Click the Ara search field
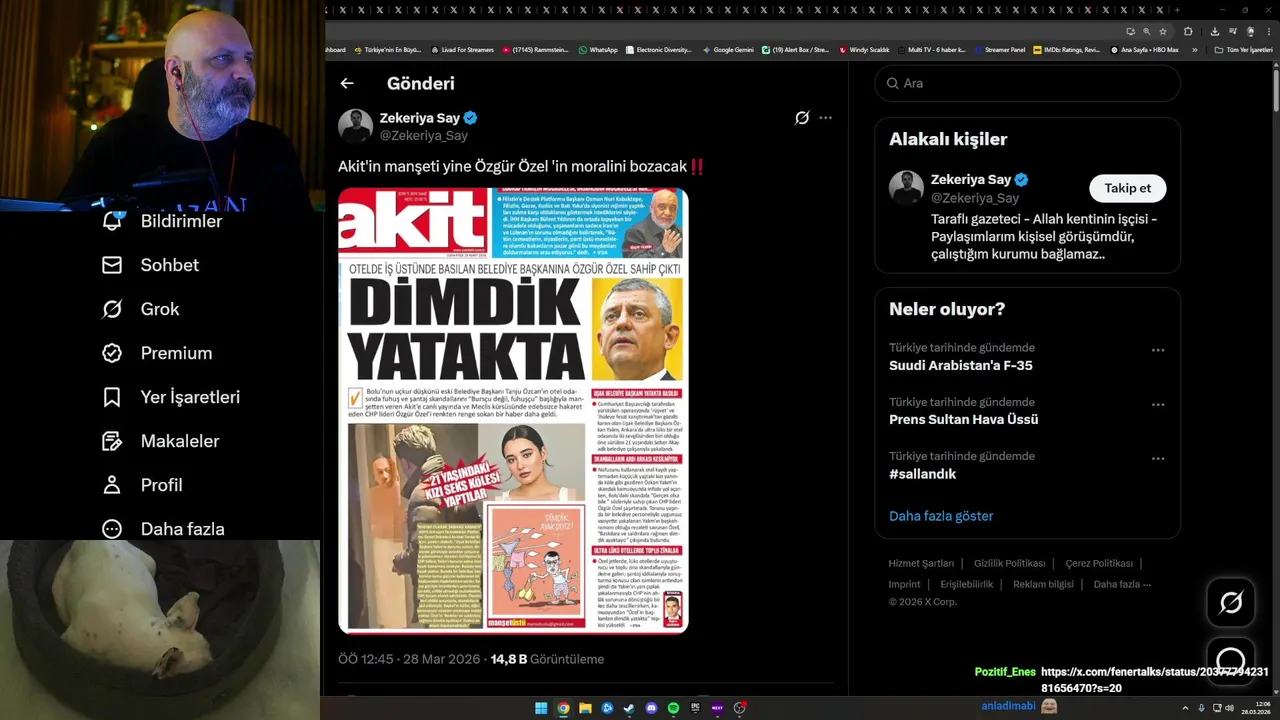The image size is (1280, 720). pos(1028,84)
